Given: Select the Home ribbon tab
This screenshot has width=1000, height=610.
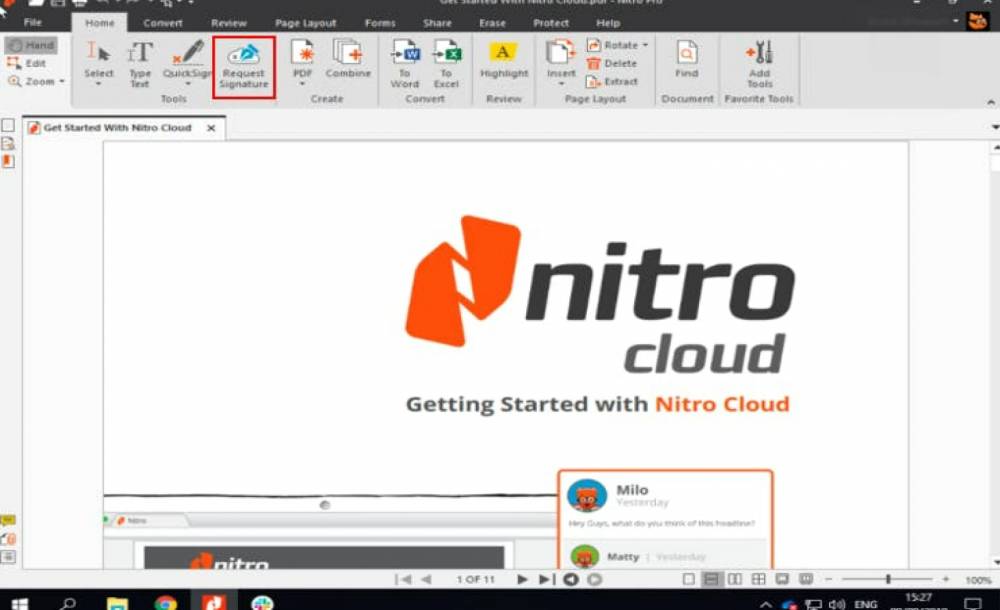Looking at the screenshot, I should [99, 23].
